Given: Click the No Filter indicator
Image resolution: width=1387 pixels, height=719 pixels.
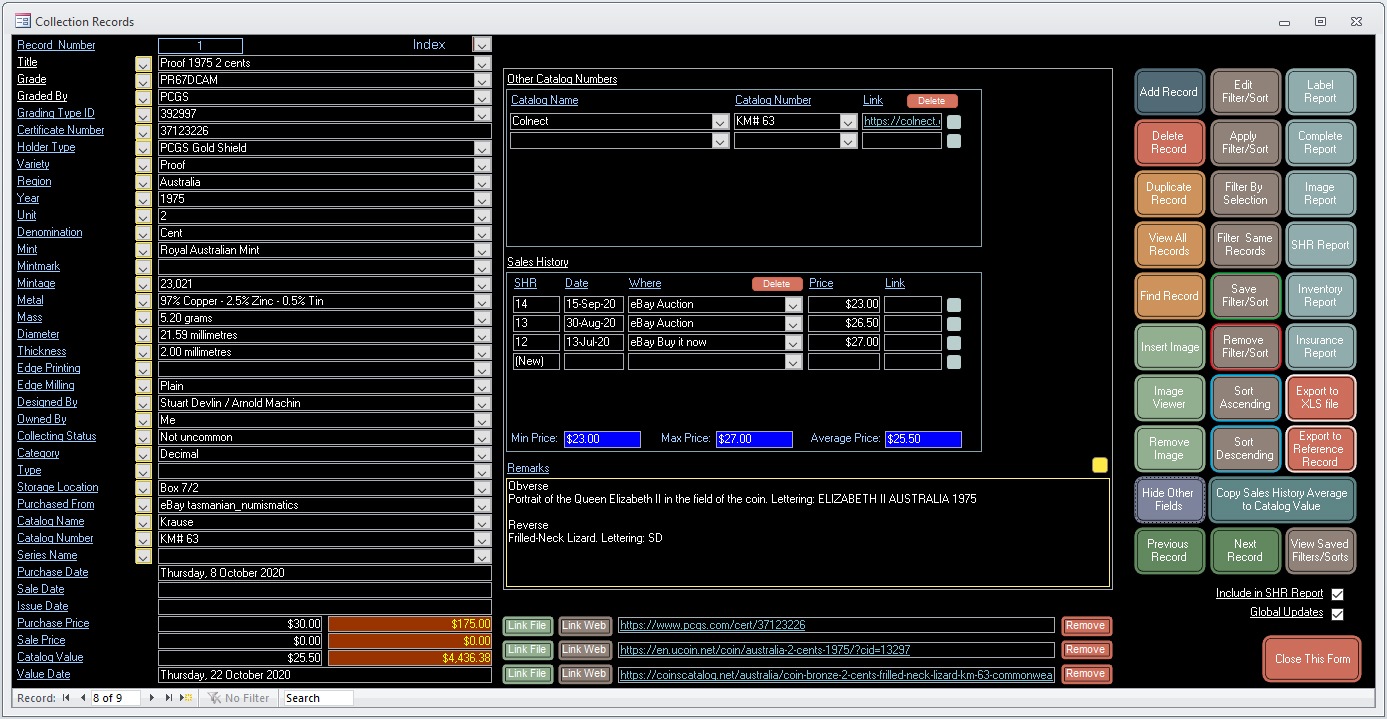Looking at the screenshot, I should click(237, 698).
